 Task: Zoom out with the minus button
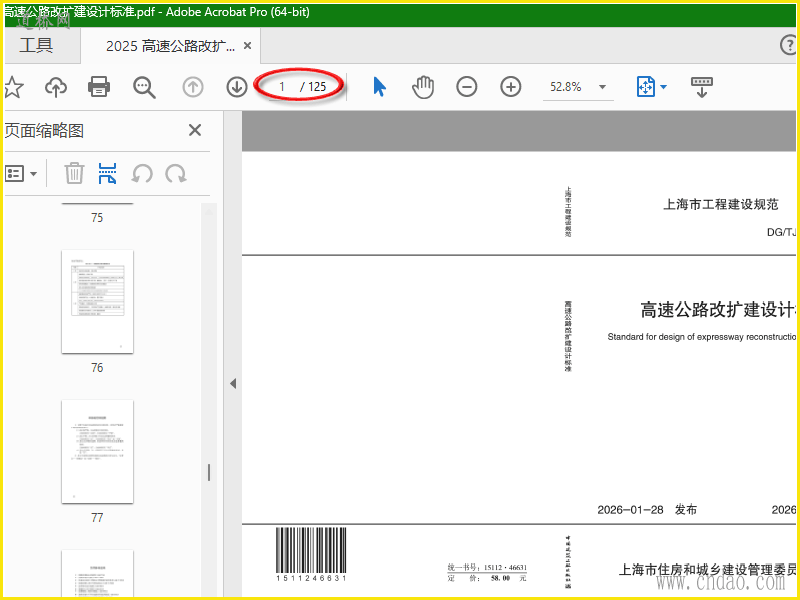(467, 87)
